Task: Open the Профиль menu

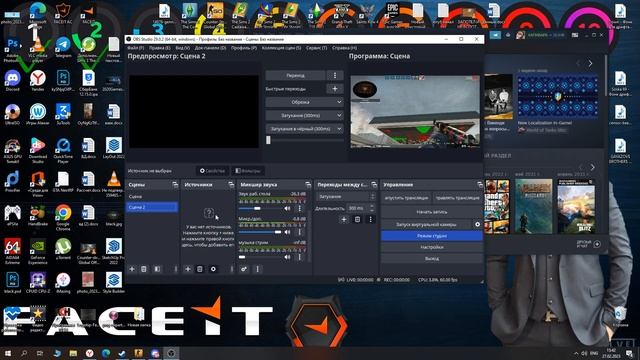Action: point(244,48)
